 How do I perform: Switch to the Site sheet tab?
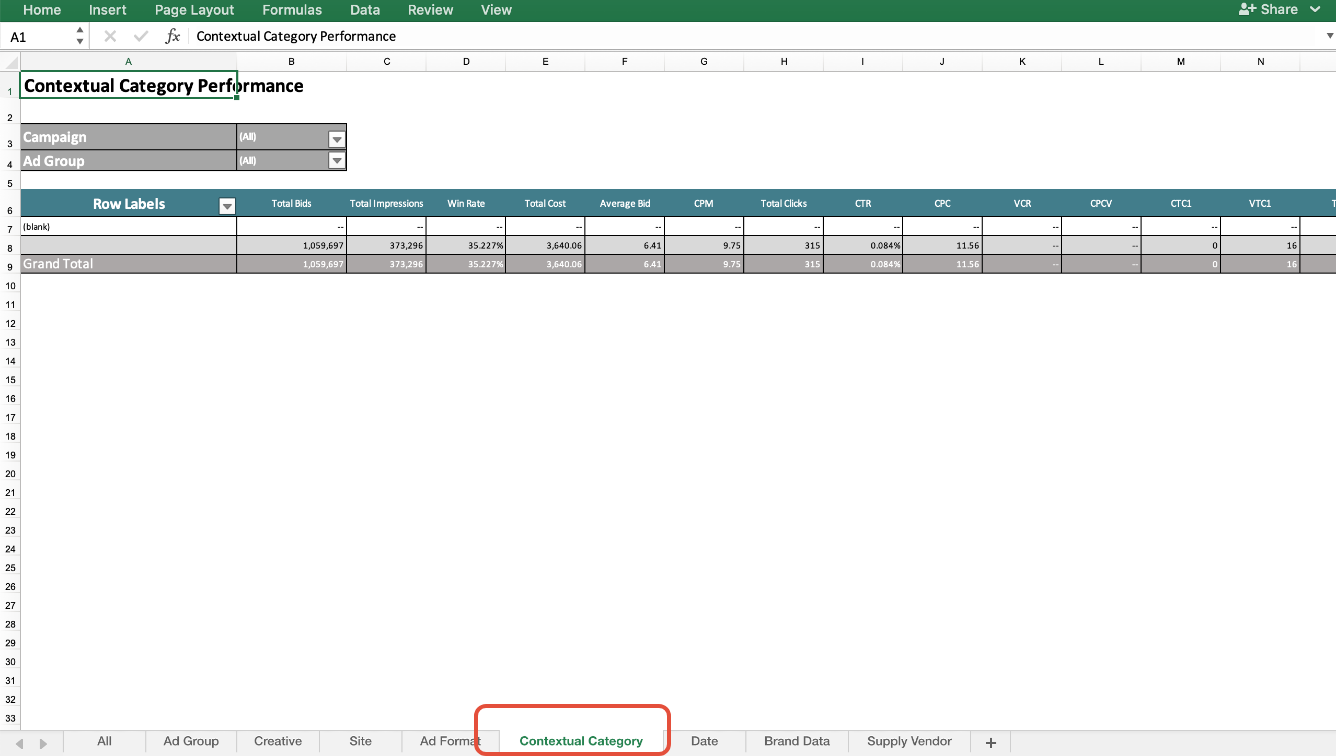pos(361,741)
